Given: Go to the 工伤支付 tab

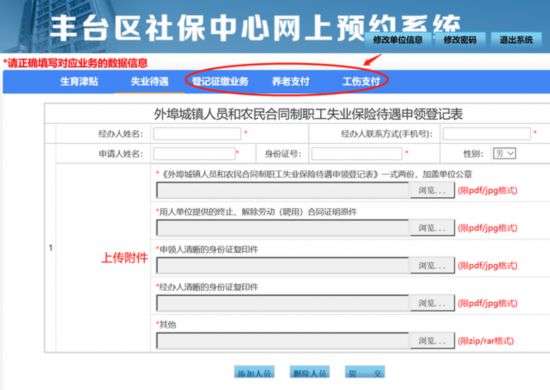Looking at the screenshot, I should point(361,81).
